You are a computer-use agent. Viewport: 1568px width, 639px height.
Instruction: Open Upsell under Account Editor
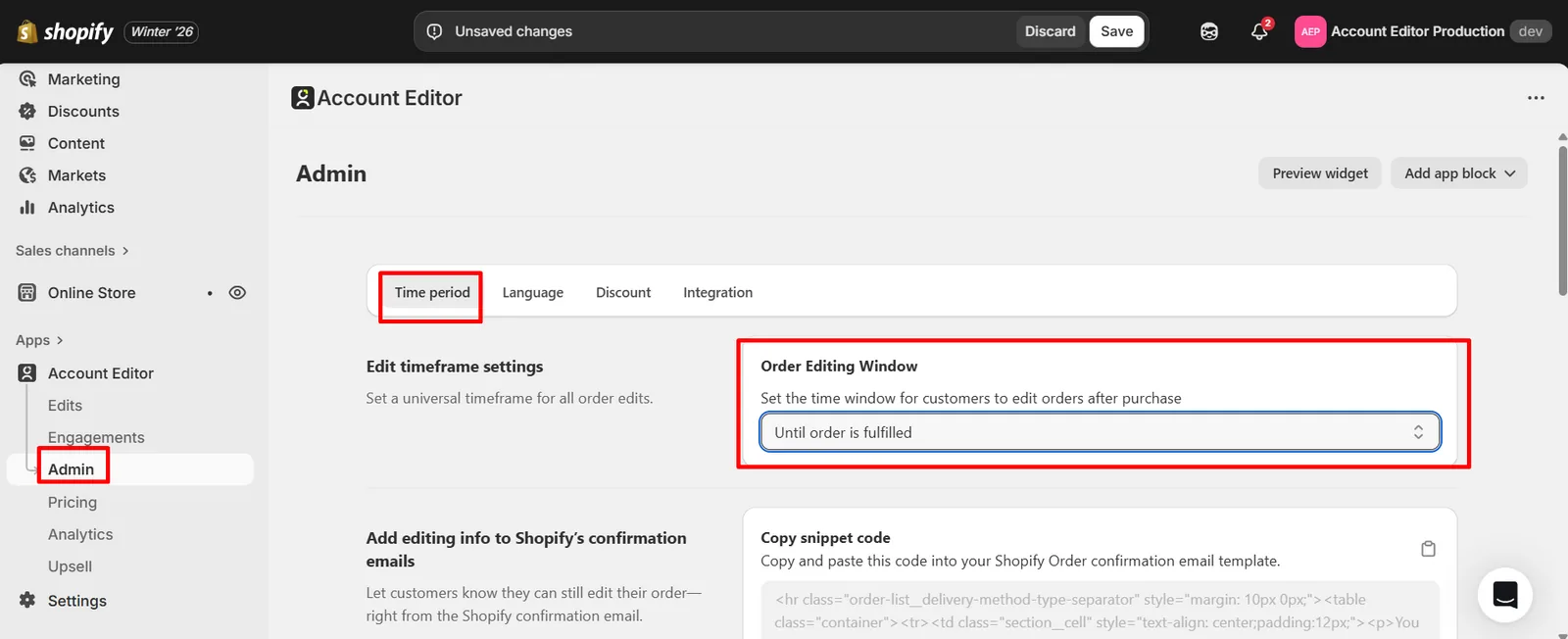click(70, 567)
